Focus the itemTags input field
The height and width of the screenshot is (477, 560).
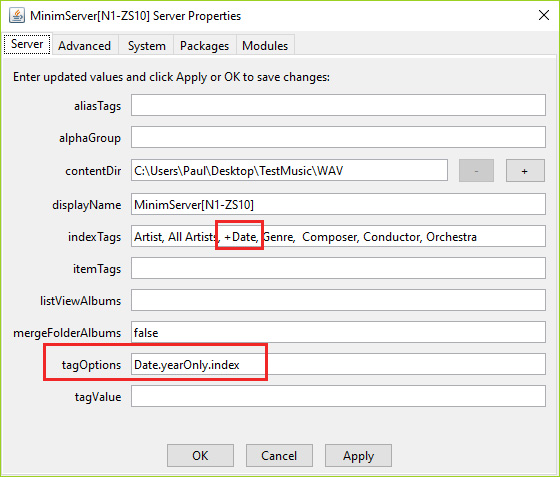click(x=338, y=268)
